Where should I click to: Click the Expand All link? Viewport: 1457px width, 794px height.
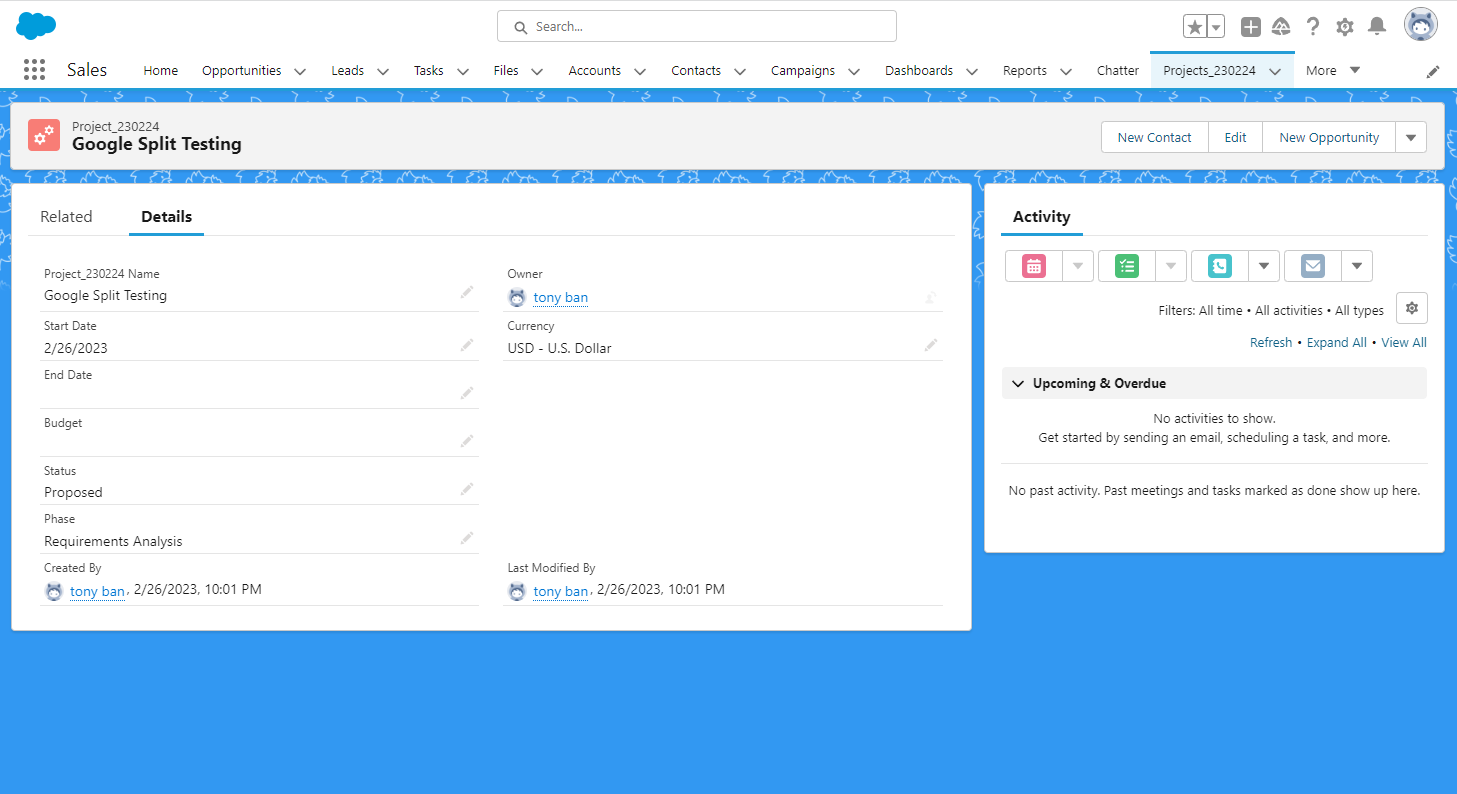(x=1337, y=342)
